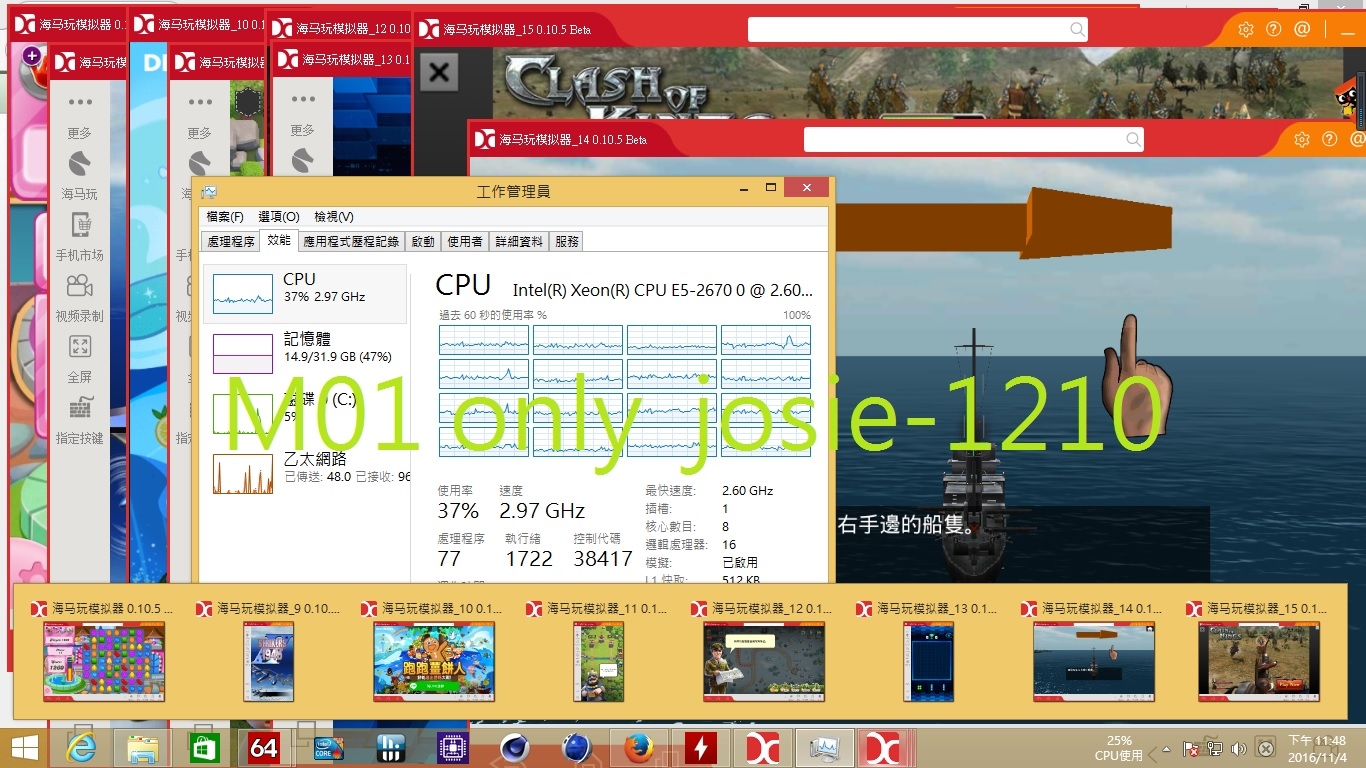Click emulator _14 search field
The height and width of the screenshot is (768, 1366).
coord(973,139)
